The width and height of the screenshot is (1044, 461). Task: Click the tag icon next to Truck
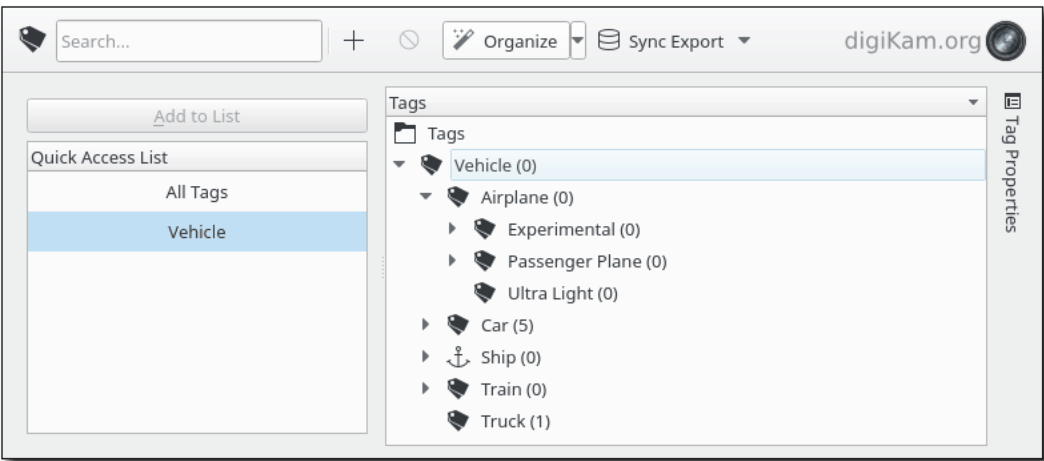[458, 421]
